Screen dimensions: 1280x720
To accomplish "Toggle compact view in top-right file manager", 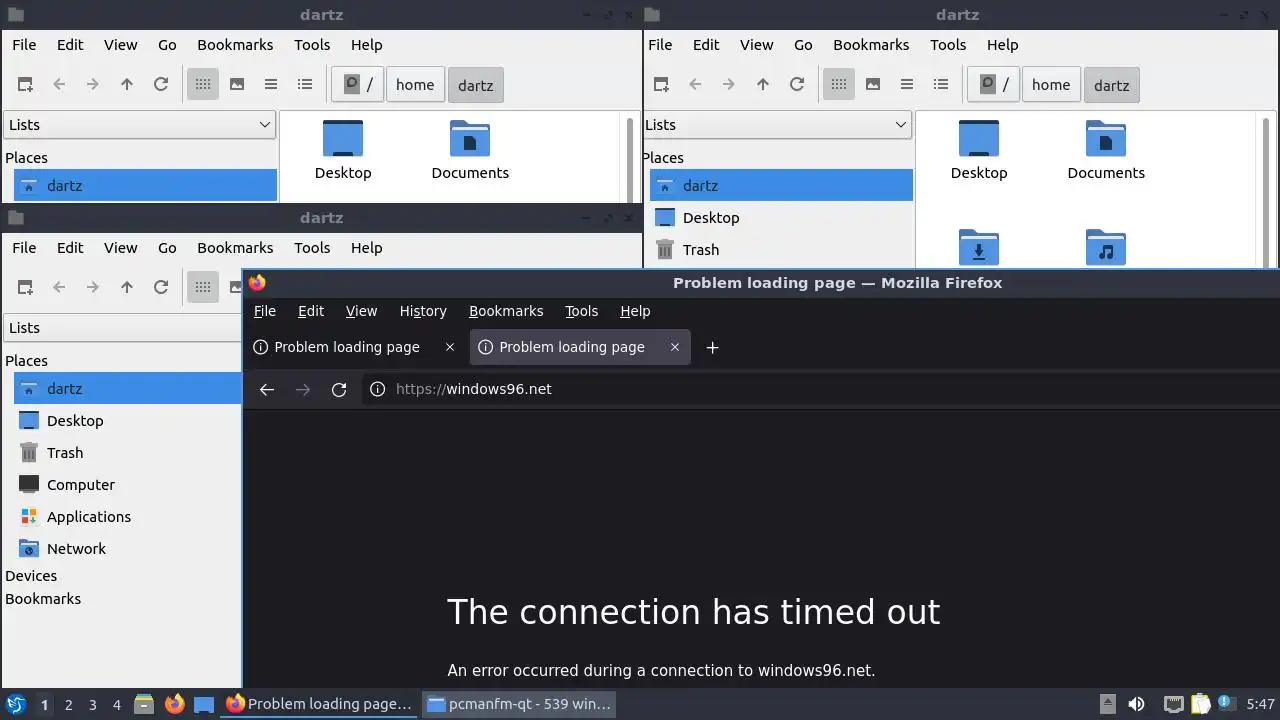I will (907, 85).
